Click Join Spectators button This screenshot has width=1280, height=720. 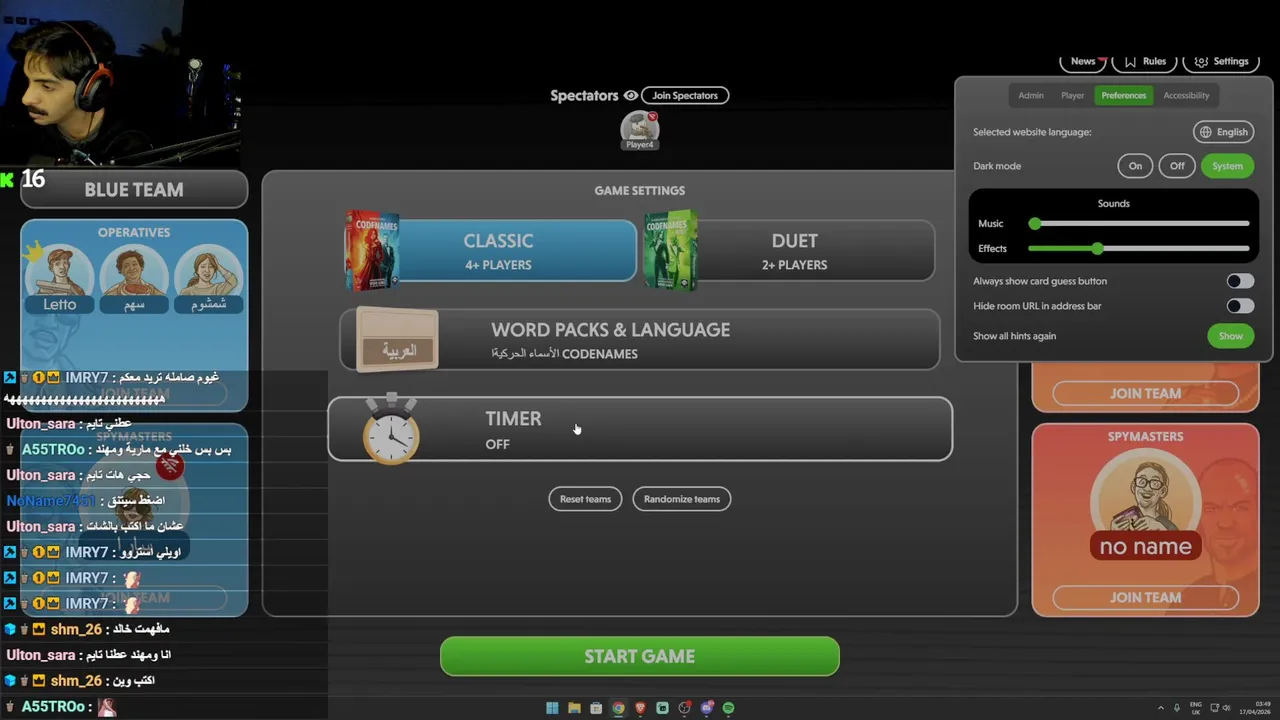pos(685,96)
